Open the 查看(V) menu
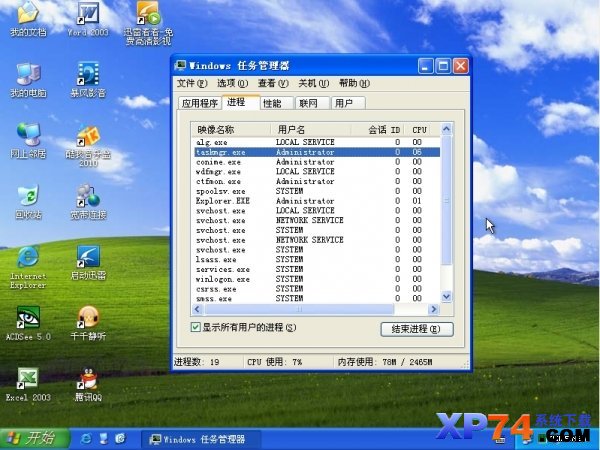 pos(273,83)
